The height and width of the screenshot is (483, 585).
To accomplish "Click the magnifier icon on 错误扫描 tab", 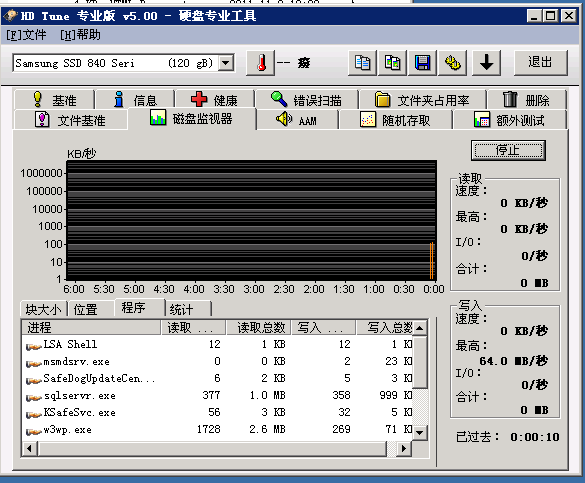I will point(279,99).
